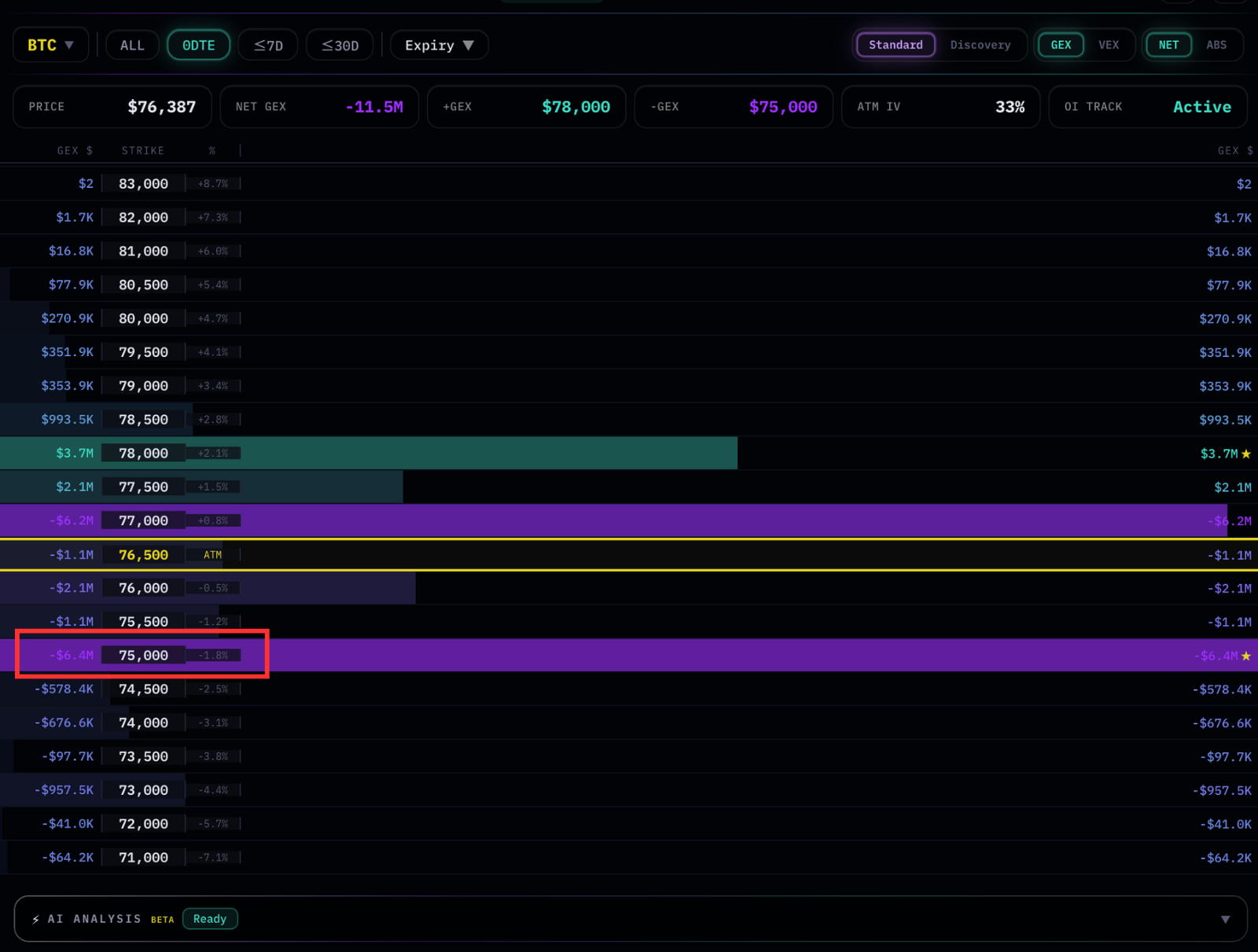Image resolution: width=1258 pixels, height=952 pixels.
Task: Open the Expiry dropdown
Action: coord(439,45)
